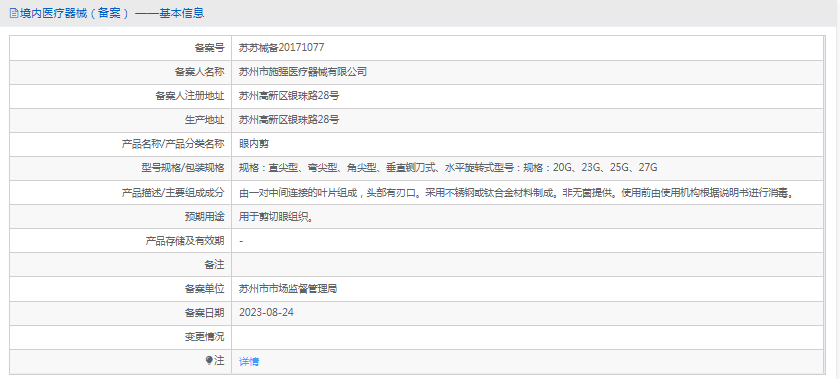
Task: Select the 变更情况 label
Action: pyautogui.click(x=204, y=337)
